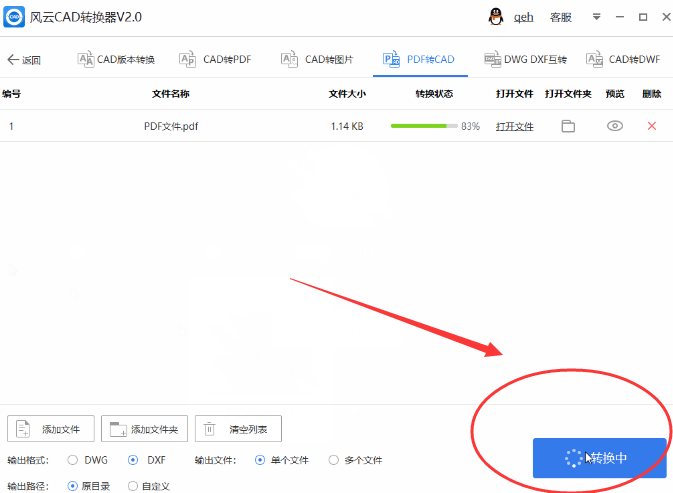Click the 风云CAD转换器 app logo icon
Image resolution: width=673 pixels, height=493 pixels.
point(14,17)
